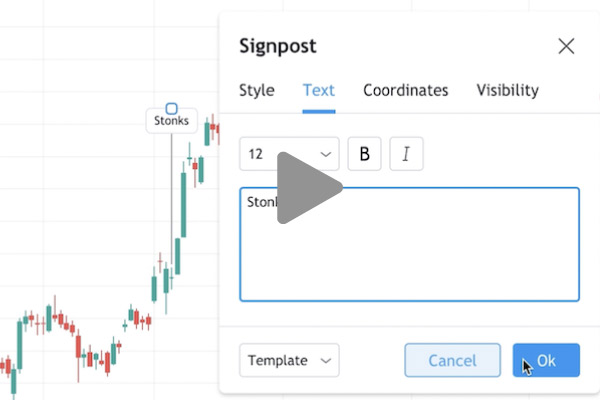
Task: Click the chevron arrow in Template box
Action: [x=326, y=361]
